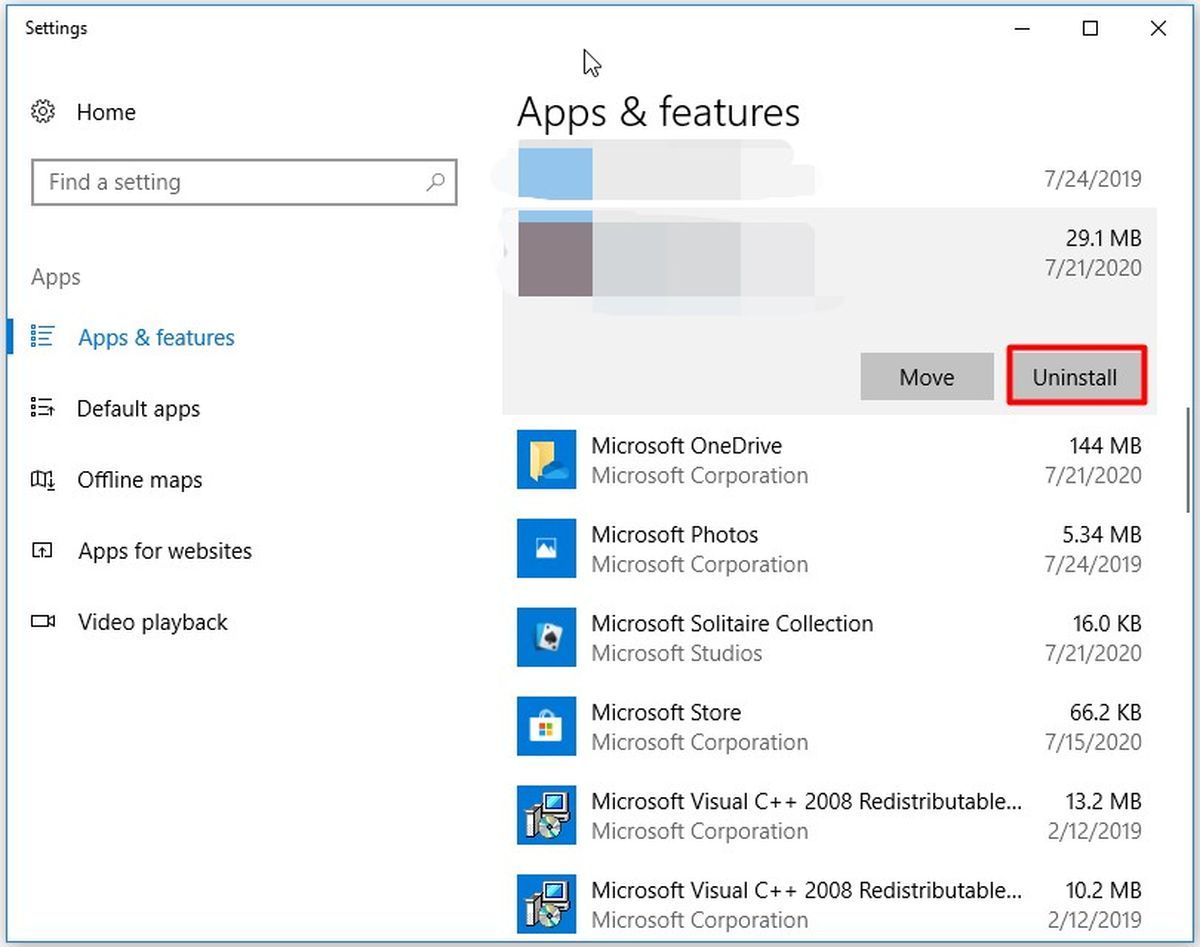Go to Default apps settings

(138, 409)
